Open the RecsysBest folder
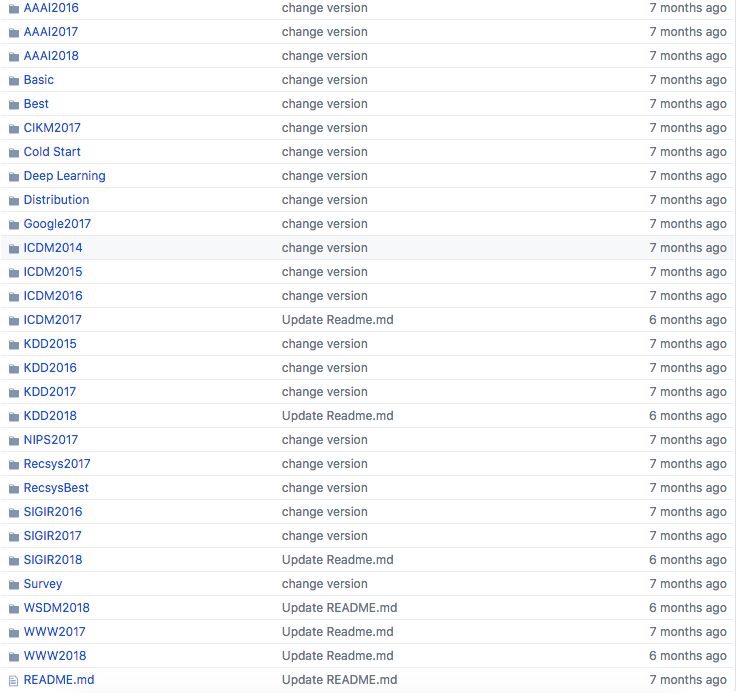The width and height of the screenshot is (739, 693). (56, 488)
